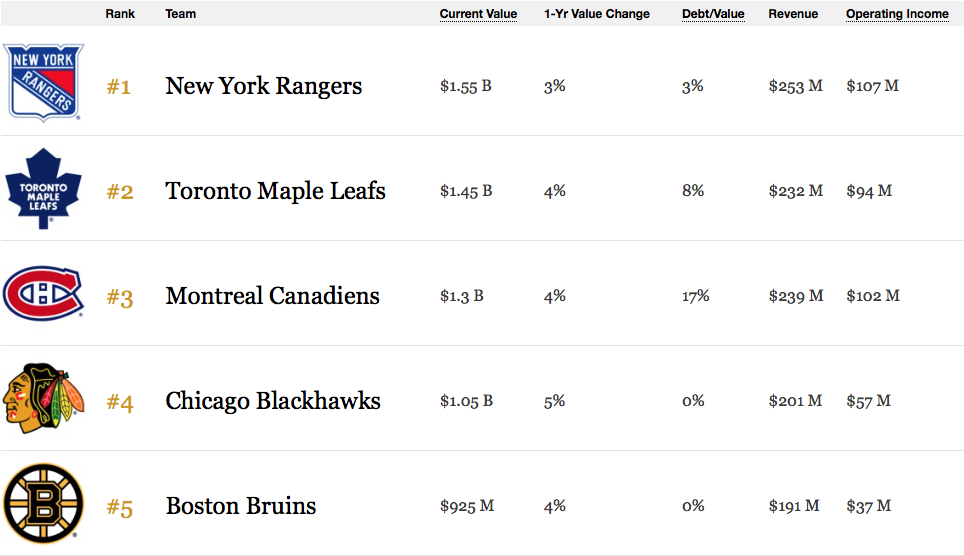The height and width of the screenshot is (556, 964).
Task: Sort by Debt/Value column header
Action: (x=713, y=14)
